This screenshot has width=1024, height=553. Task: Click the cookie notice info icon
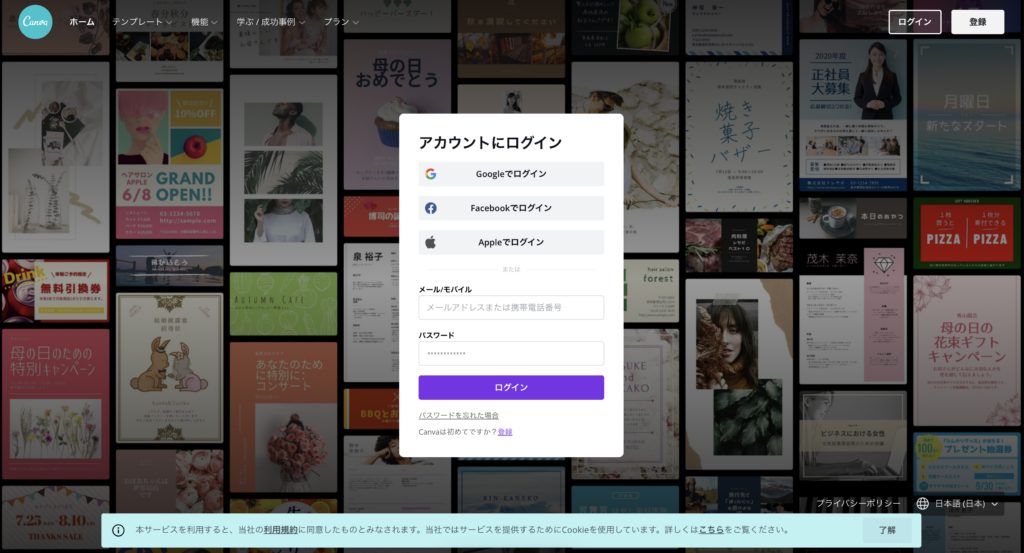pyautogui.click(x=118, y=530)
